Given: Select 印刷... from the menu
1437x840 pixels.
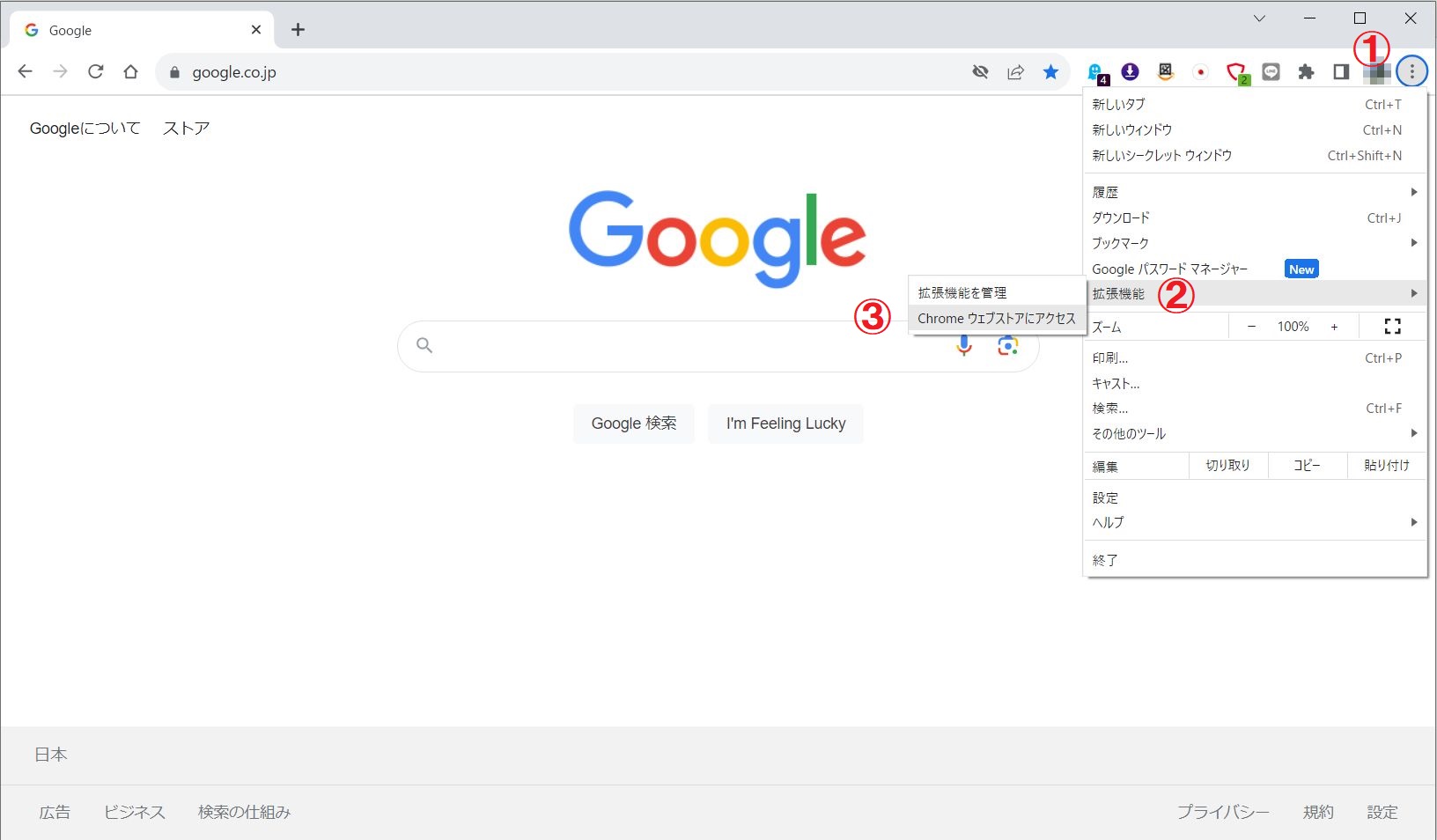Looking at the screenshot, I should click(1255, 357).
